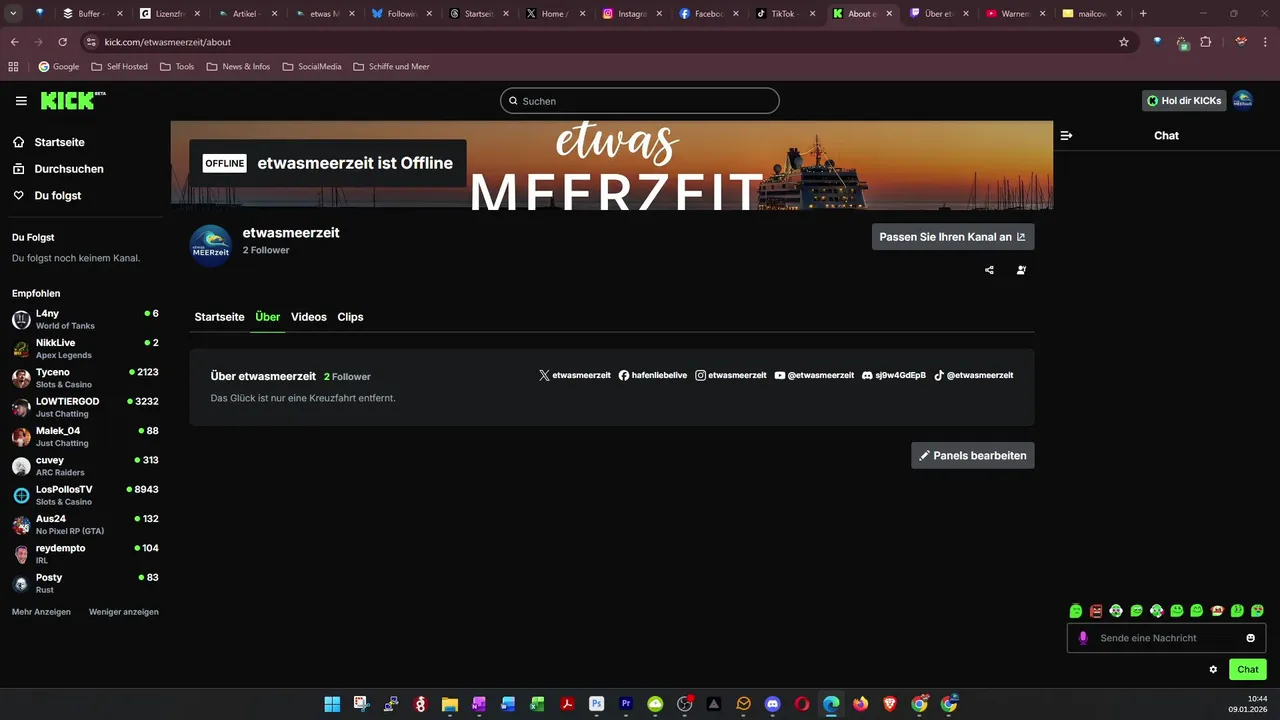1280x720 pixels.
Task: Switch to the Videos channel tab
Action: coord(309,317)
